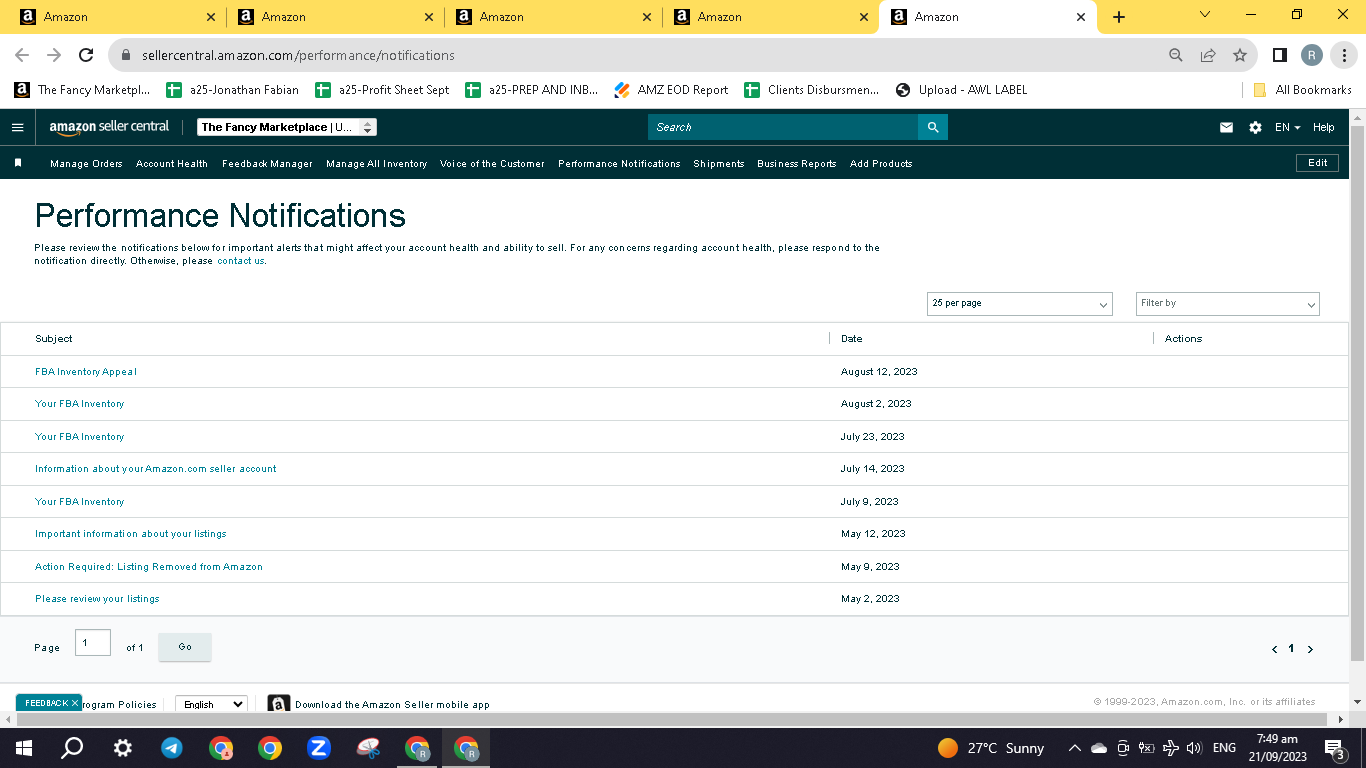Open the Help link
Screen dimensions: 1366x768
tap(1324, 127)
